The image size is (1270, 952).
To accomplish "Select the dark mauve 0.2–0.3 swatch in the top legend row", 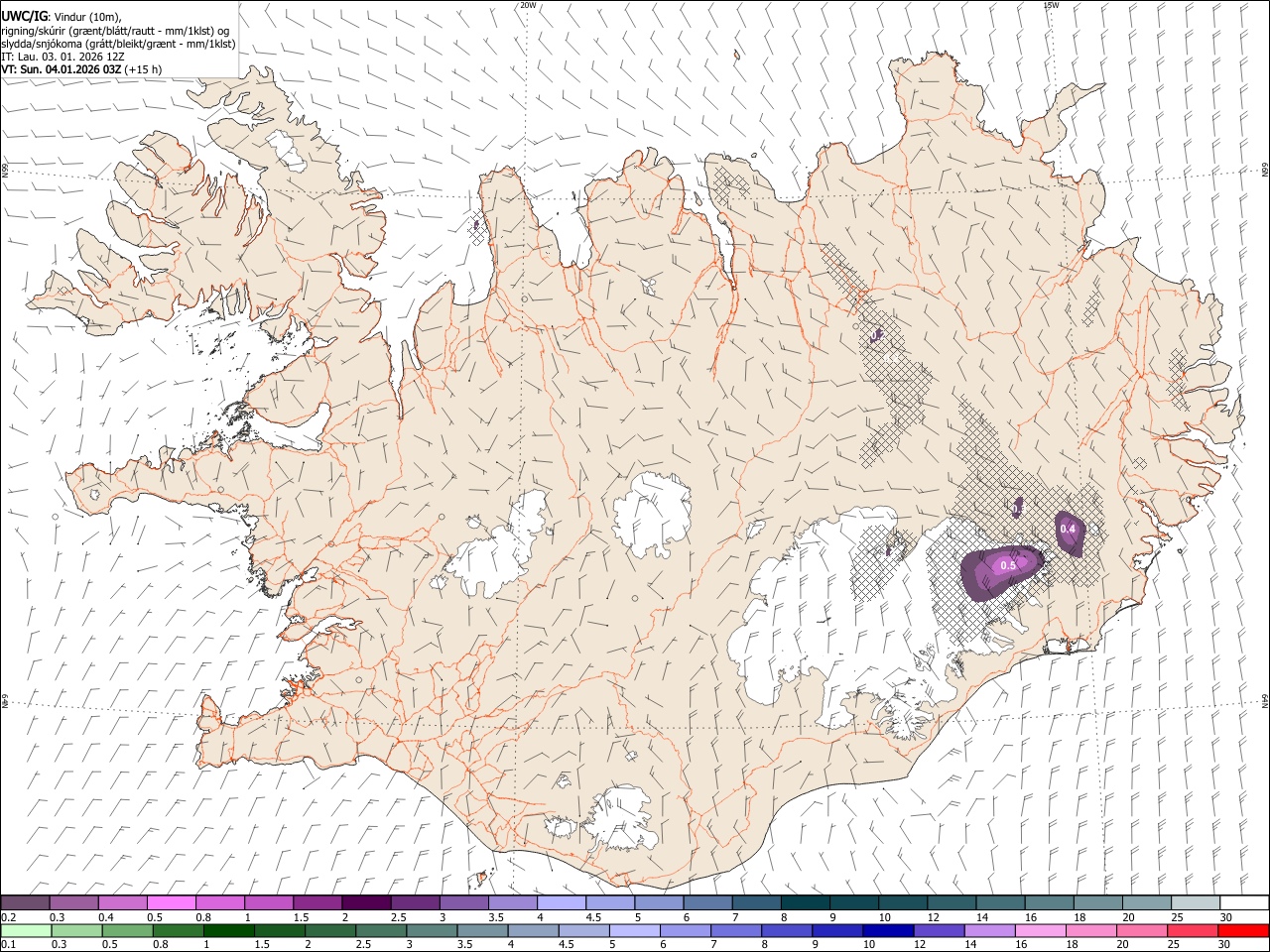I will tap(26, 902).
